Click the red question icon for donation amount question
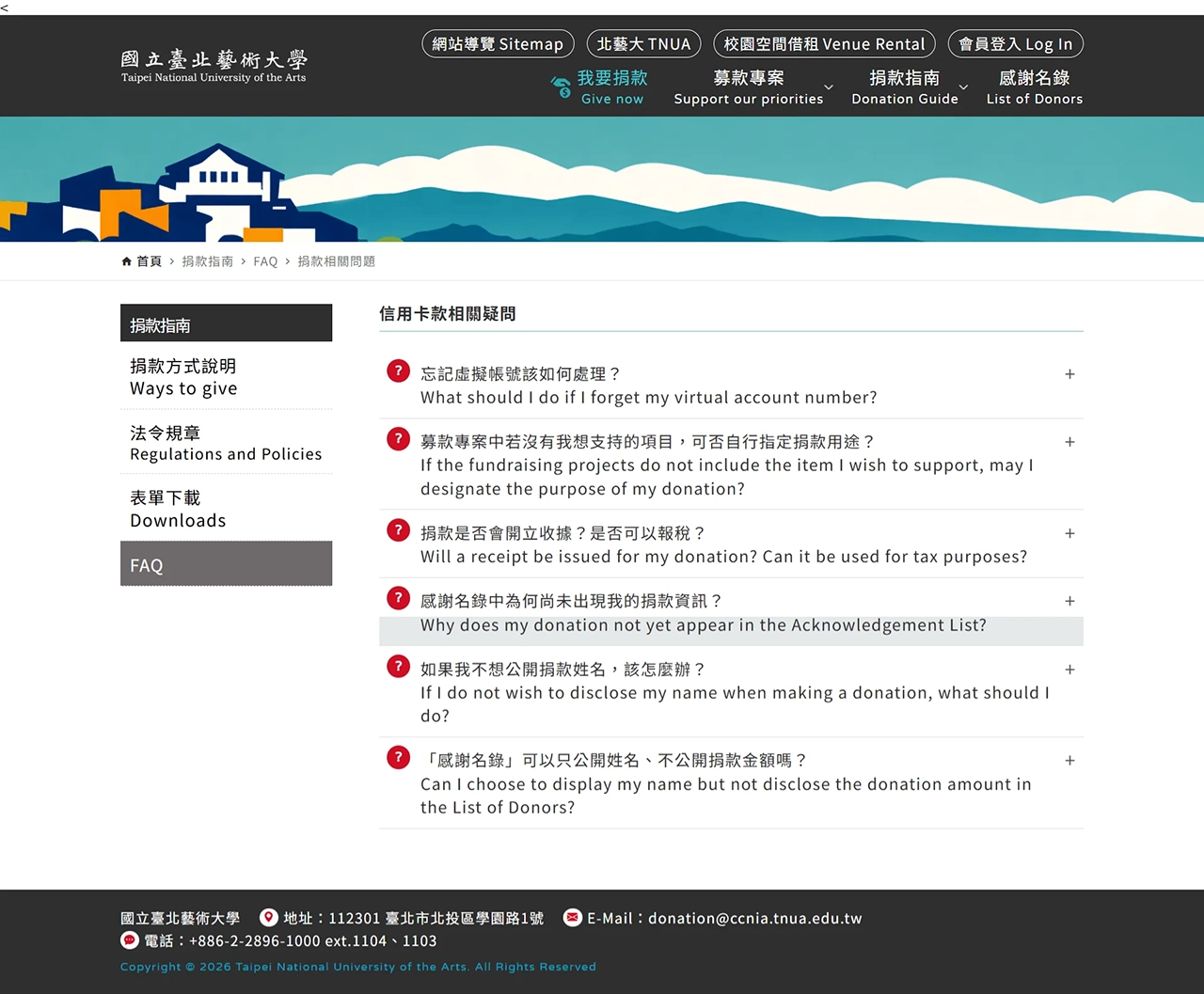The image size is (1204, 994). pos(398,757)
